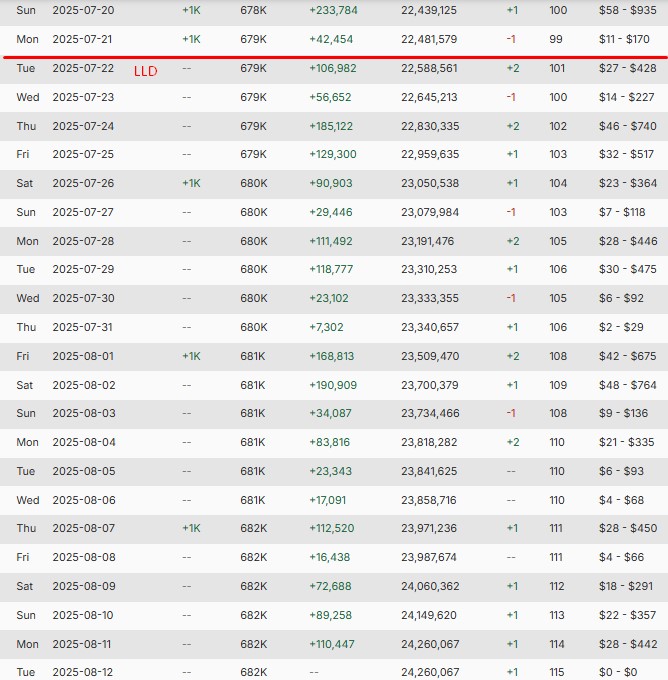Screen dimensions: 668x680
Task: Select earnings $4 - $68
Action: (x=621, y=500)
